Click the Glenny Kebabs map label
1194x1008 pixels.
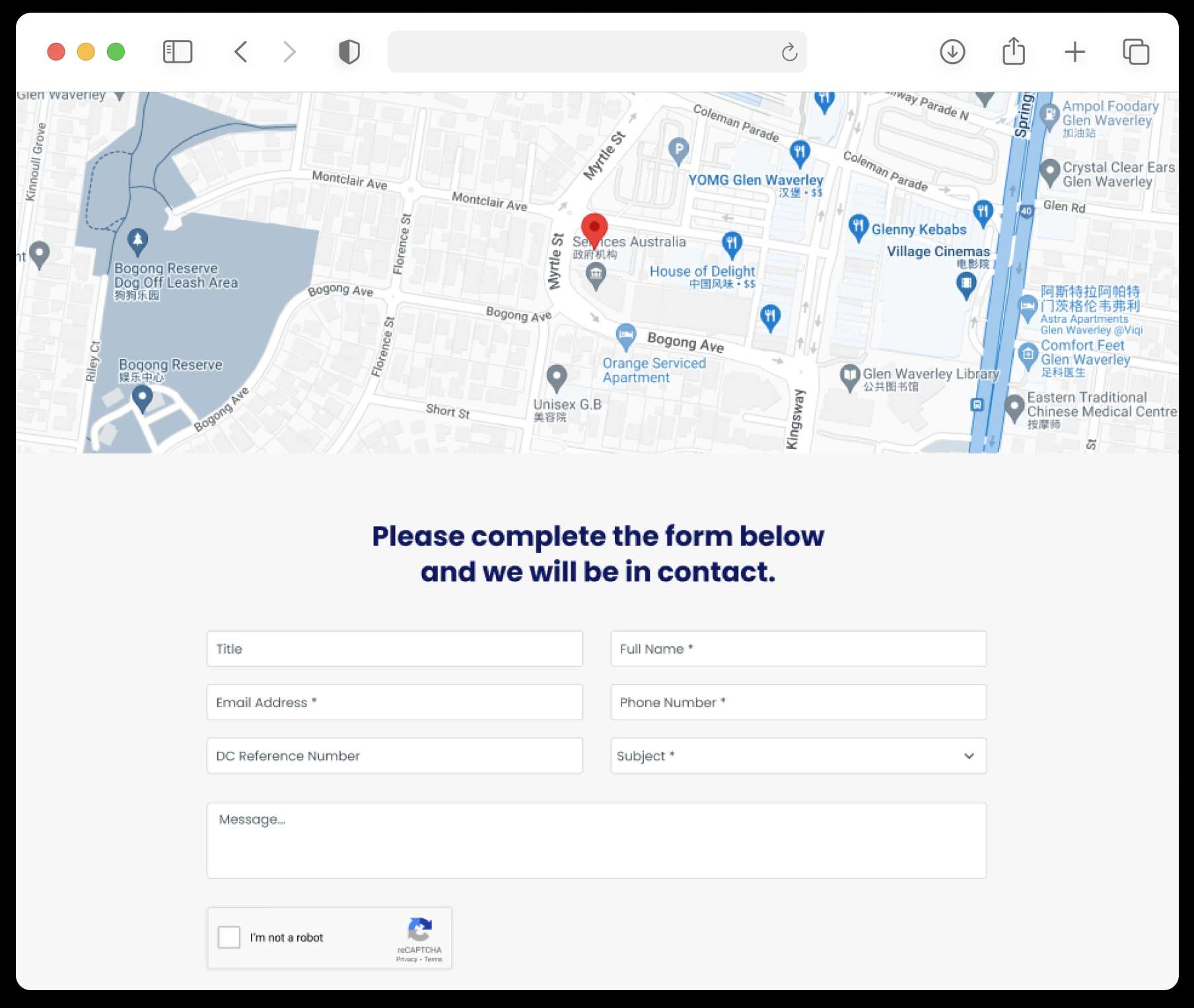919,230
